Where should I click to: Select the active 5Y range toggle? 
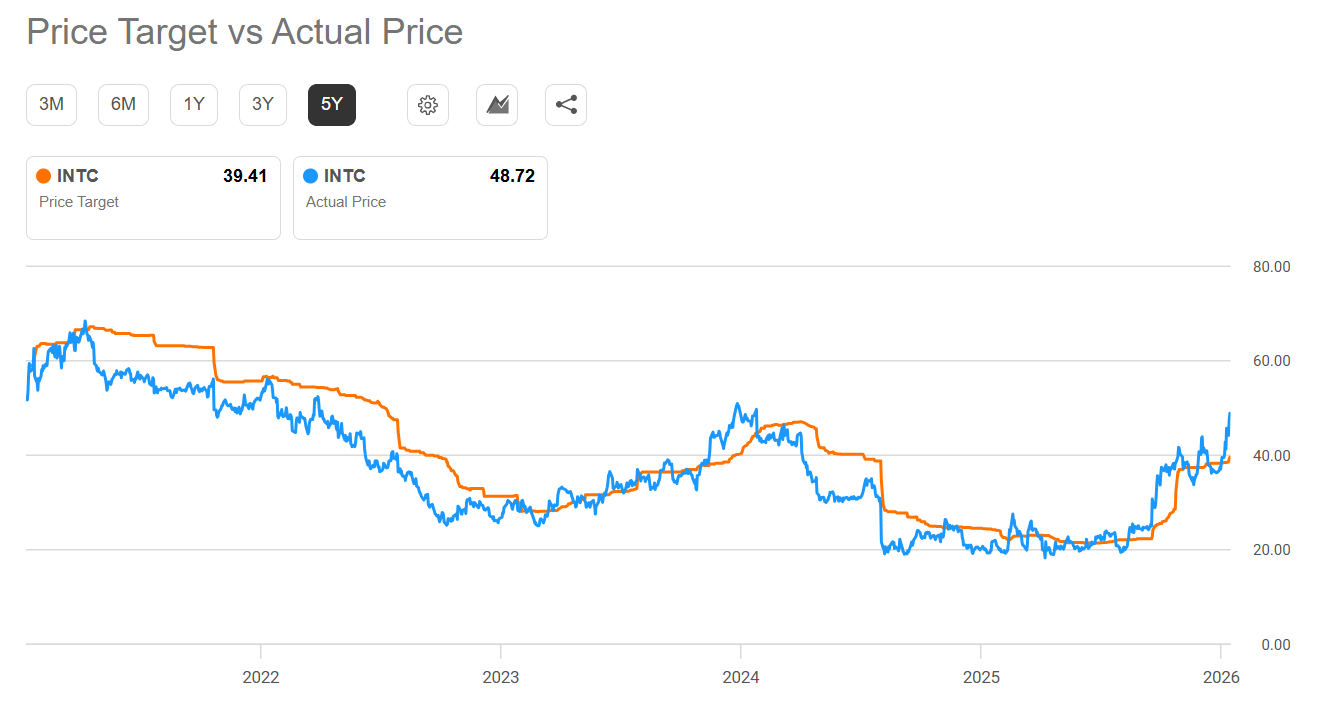pos(331,104)
